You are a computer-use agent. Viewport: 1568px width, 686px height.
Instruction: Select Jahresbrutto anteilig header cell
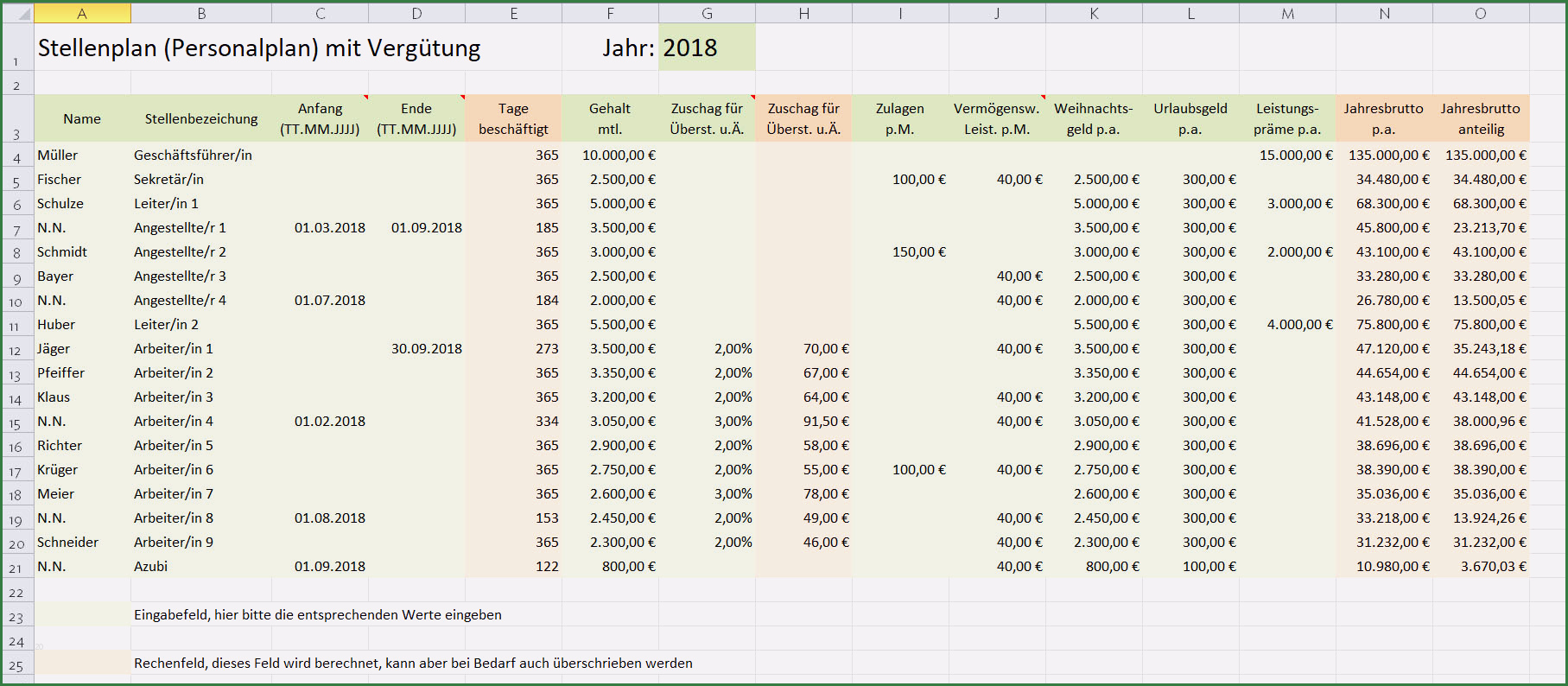point(1481,118)
